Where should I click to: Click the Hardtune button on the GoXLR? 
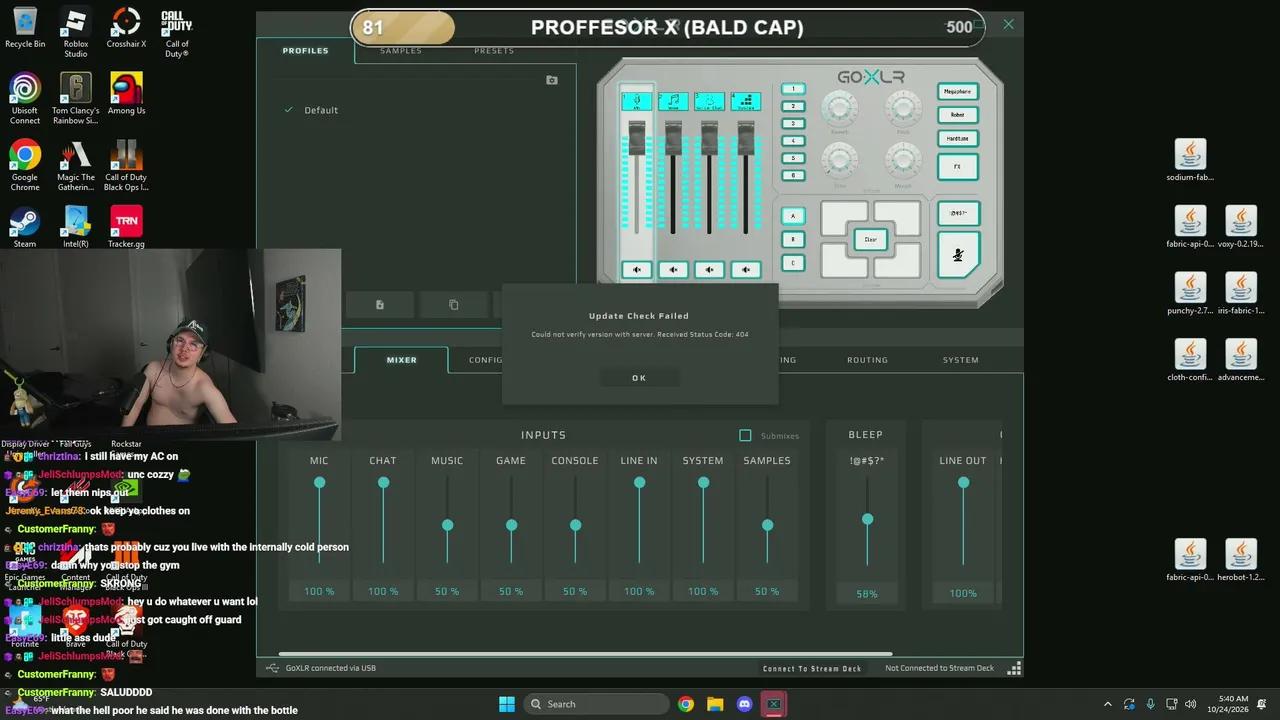(957, 139)
